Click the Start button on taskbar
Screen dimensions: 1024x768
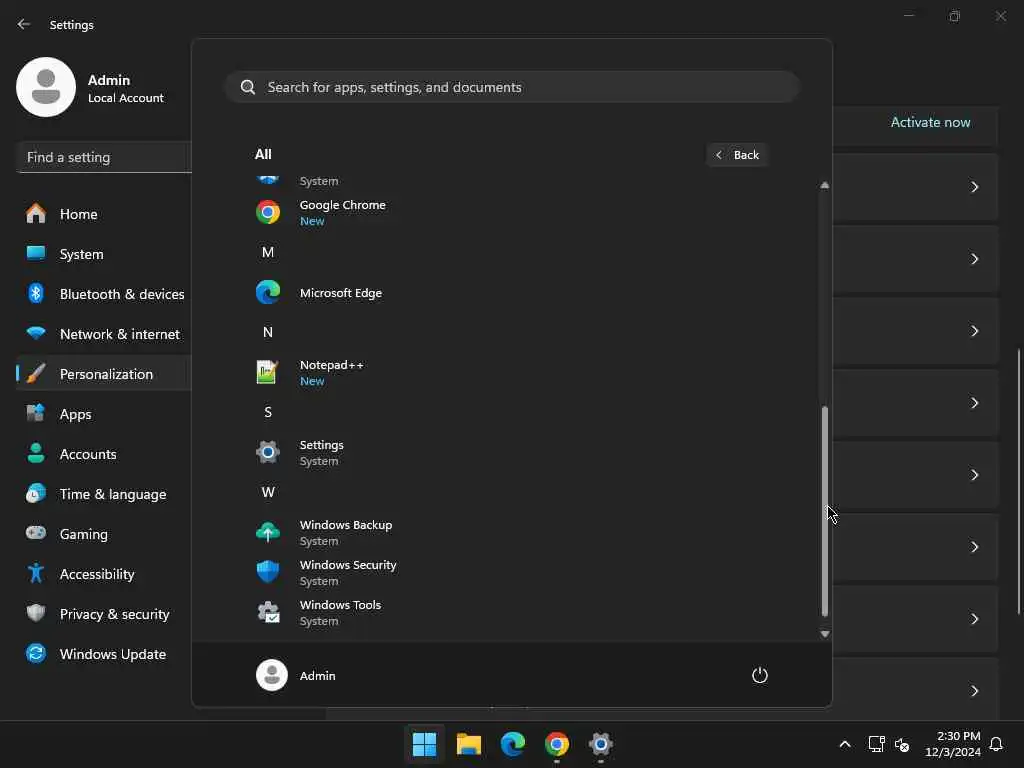pyautogui.click(x=424, y=744)
